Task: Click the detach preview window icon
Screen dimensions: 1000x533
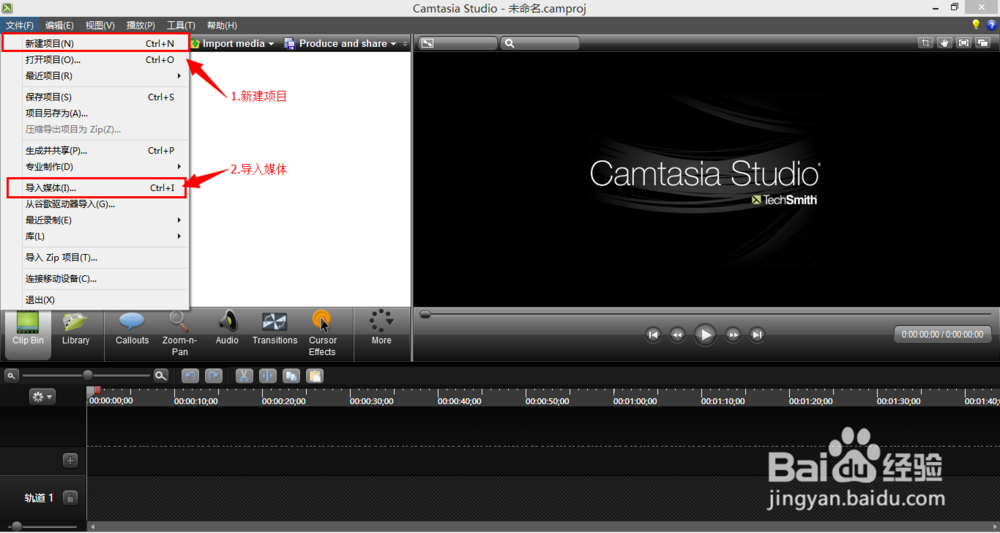Action: pyautogui.click(x=983, y=43)
